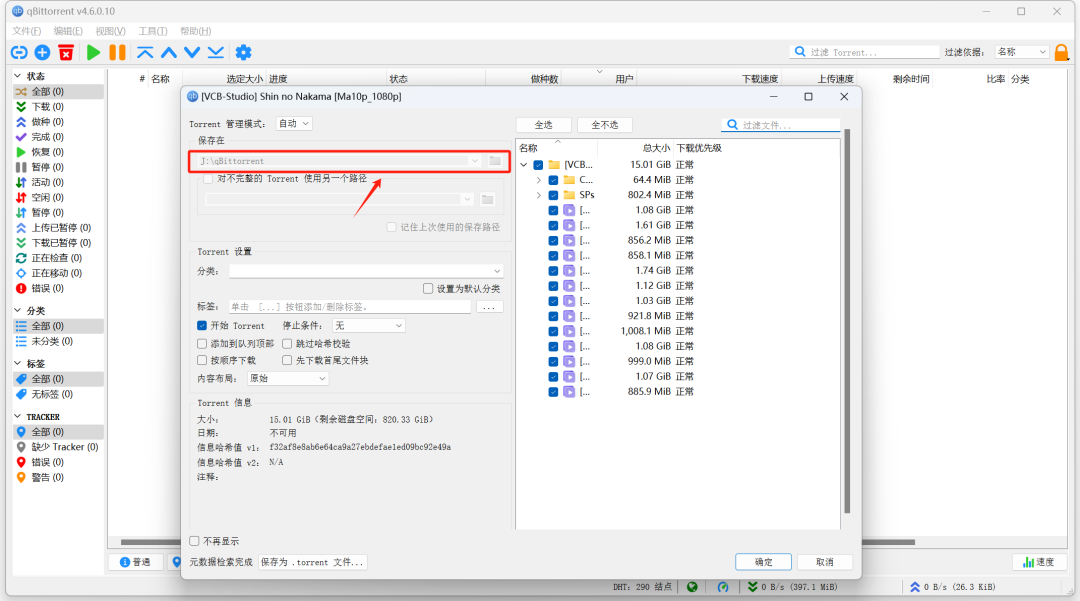Click the green resume play icon
The height and width of the screenshot is (601, 1080).
tap(94, 52)
